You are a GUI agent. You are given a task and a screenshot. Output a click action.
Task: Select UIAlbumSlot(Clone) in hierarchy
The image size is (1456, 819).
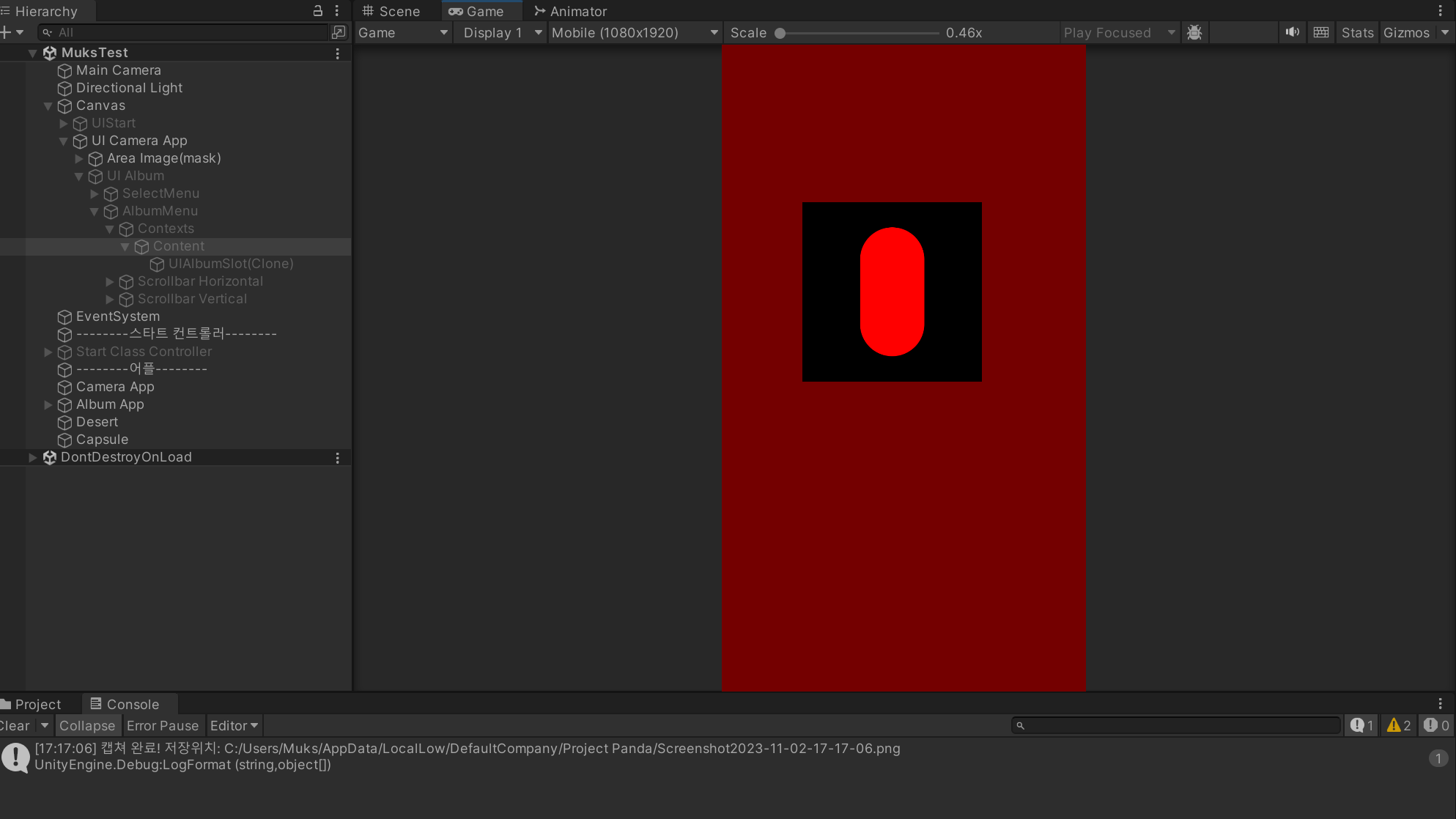click(x=231, y=264)
